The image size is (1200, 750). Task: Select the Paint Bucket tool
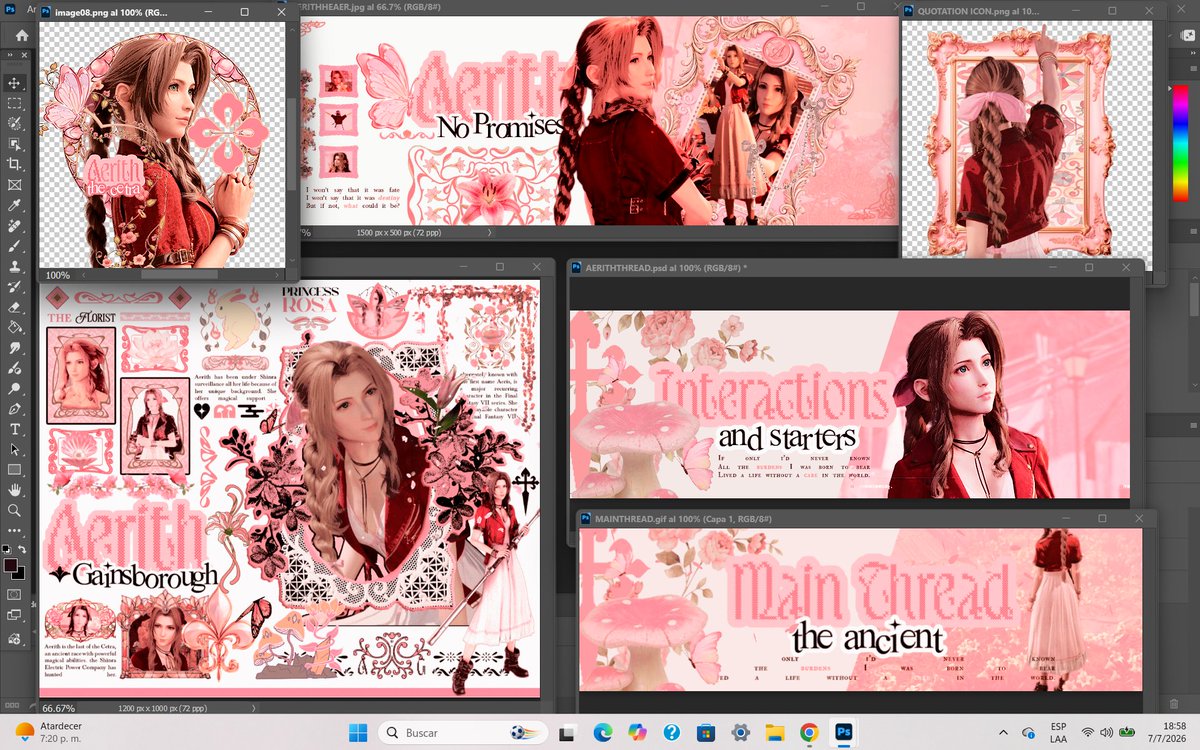coord(15,328)
